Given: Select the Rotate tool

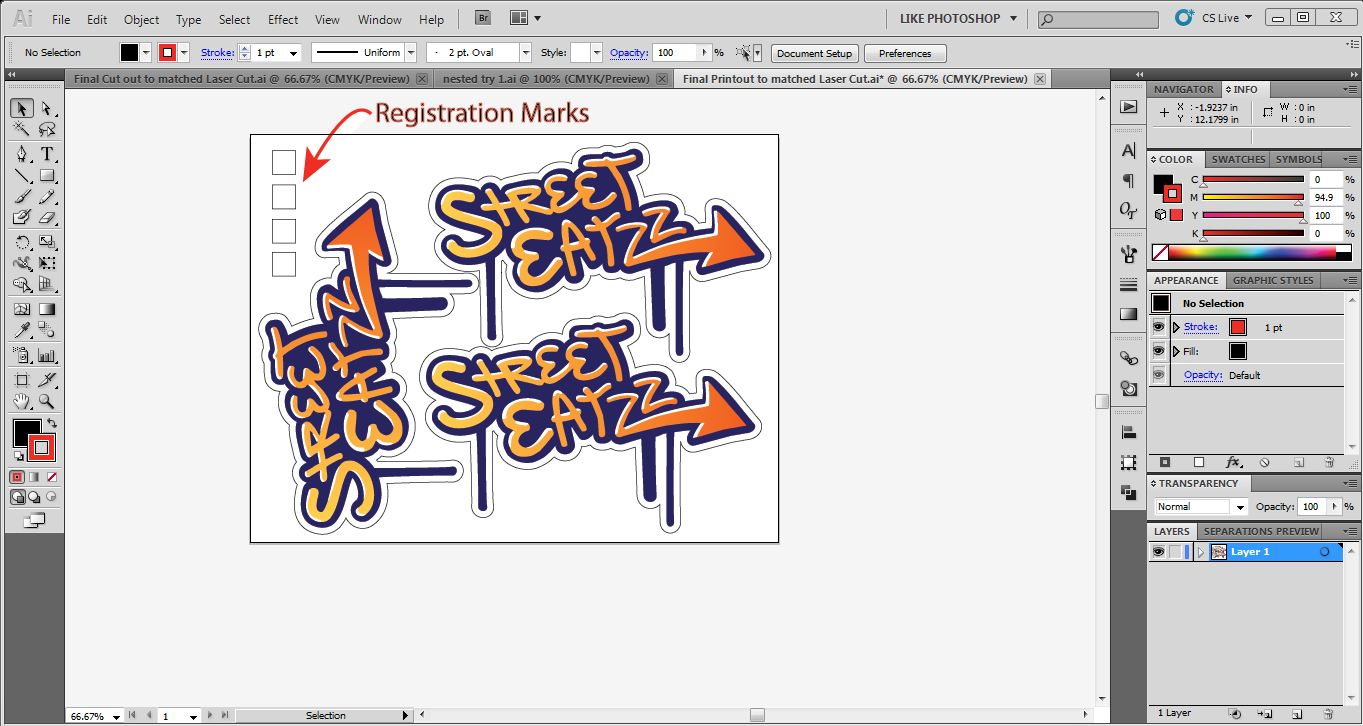Looking at the screenshot, I should point(22,242).
